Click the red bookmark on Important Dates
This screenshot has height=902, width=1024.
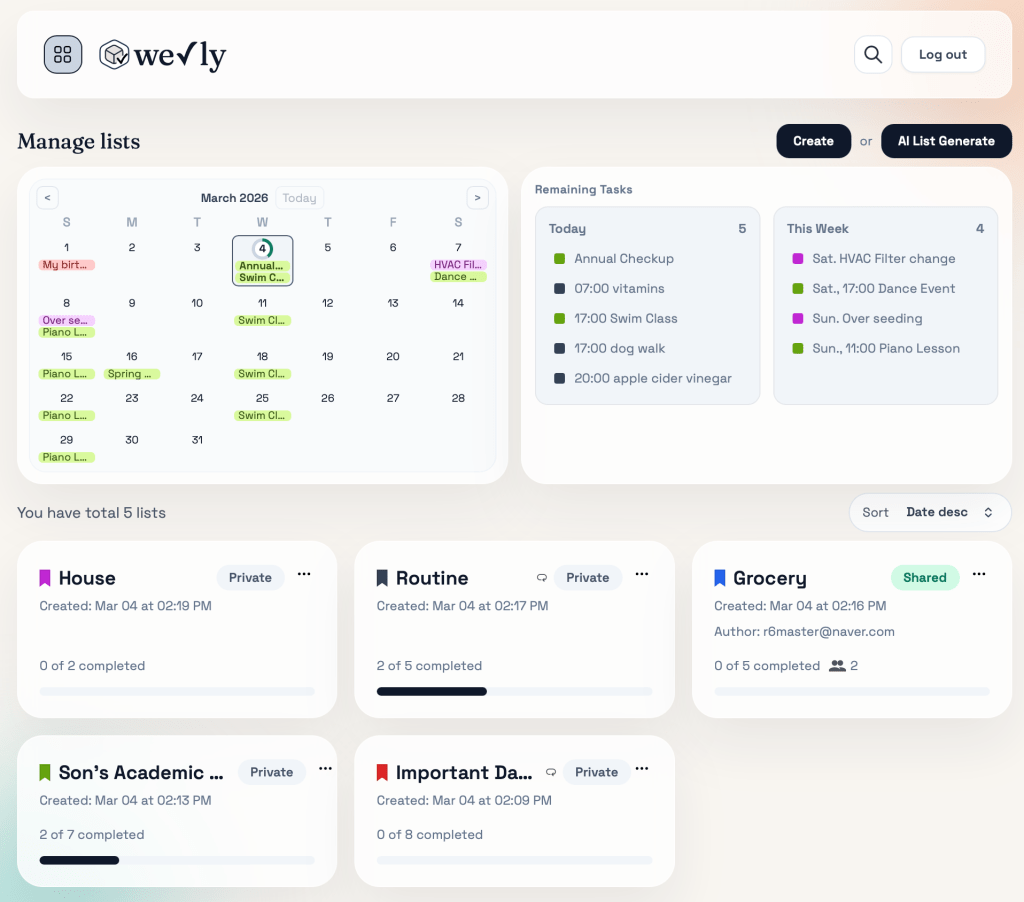click(x=382, y=772)
